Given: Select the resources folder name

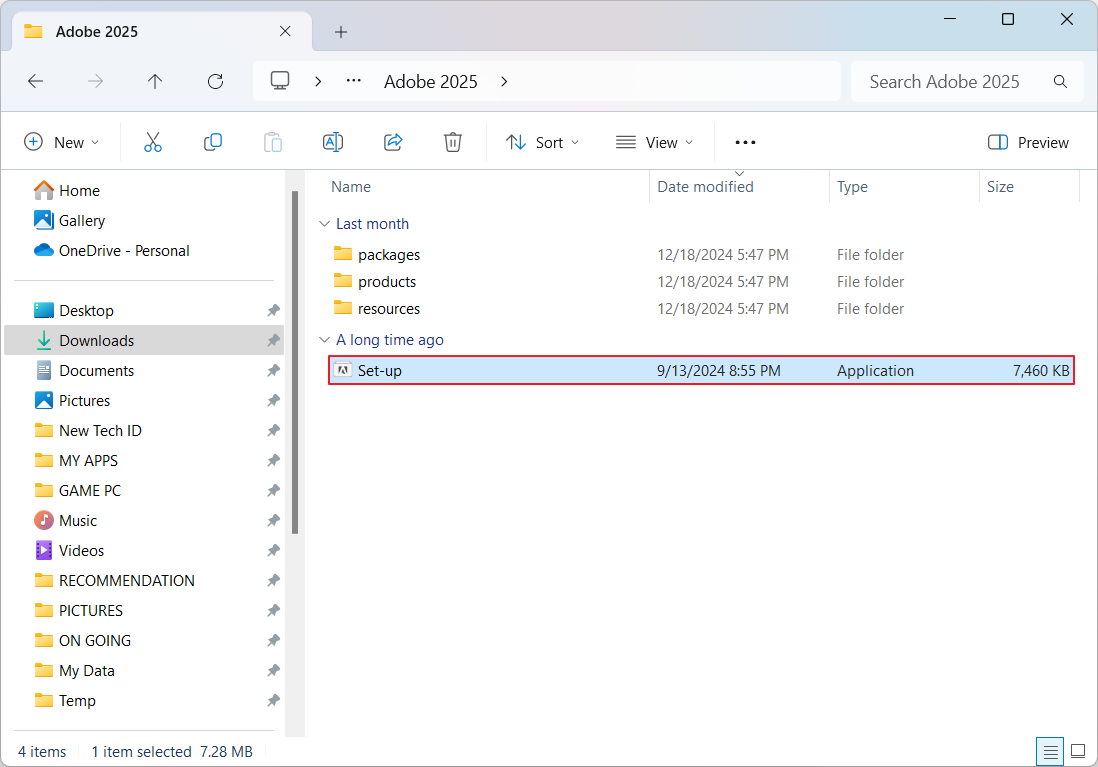Looking at the screenshot, I should point(389,309).
